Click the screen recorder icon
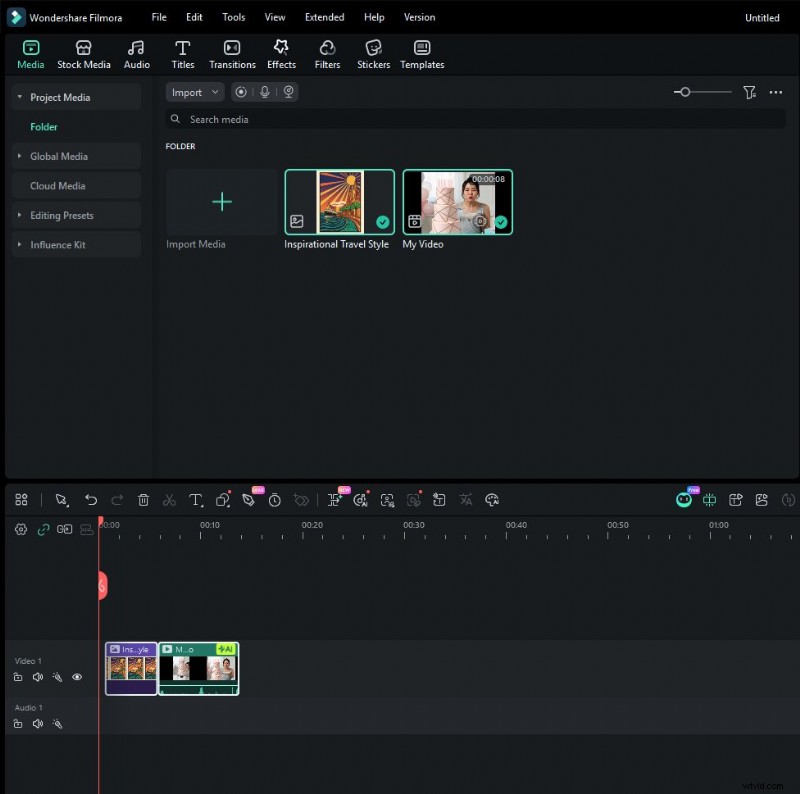 tap(241, 91)
